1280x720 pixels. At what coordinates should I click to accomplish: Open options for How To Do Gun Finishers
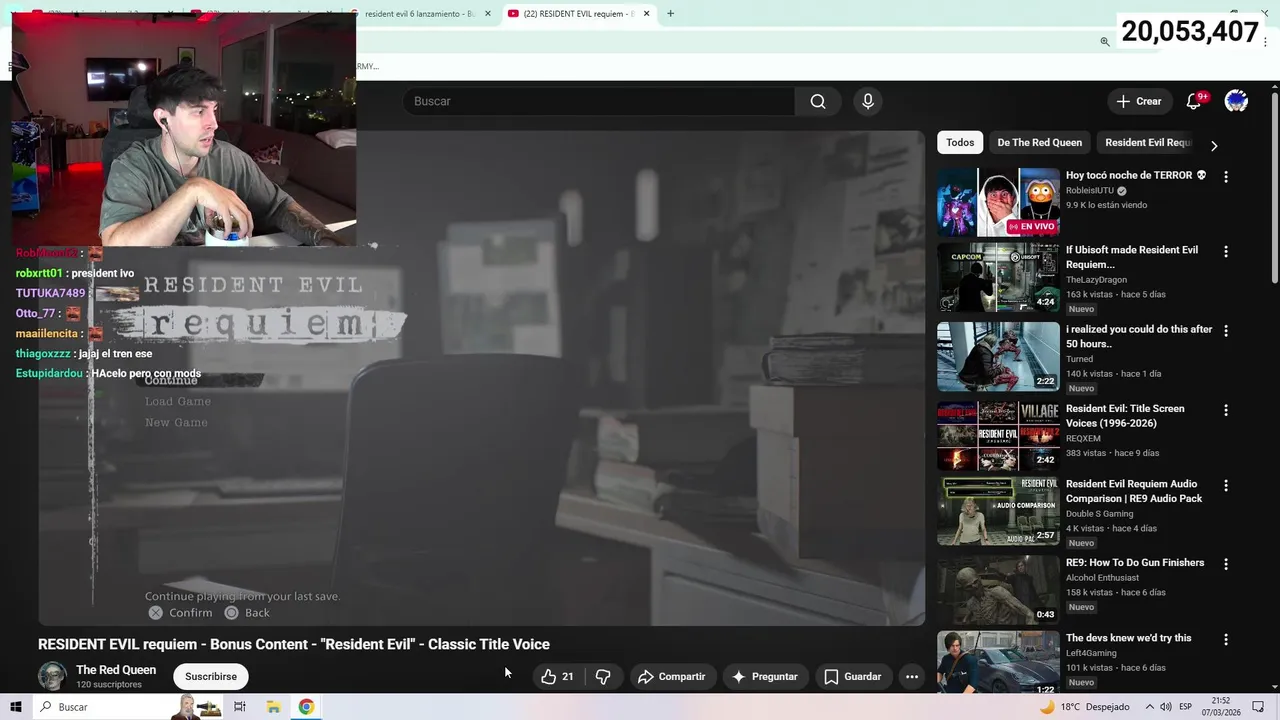pos(1226,564)
